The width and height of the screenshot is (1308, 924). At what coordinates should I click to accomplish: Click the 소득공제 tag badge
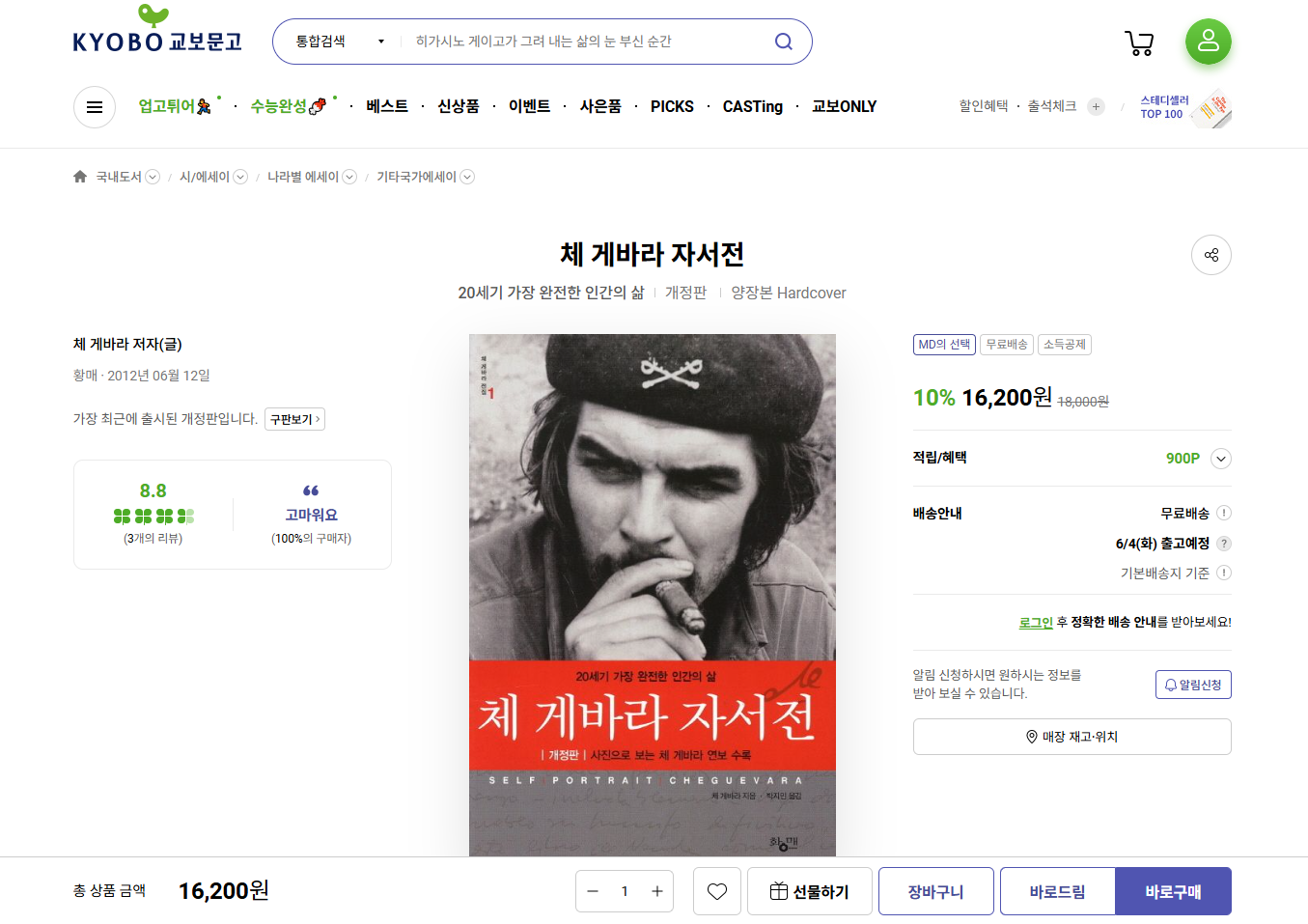(1065, 345)
